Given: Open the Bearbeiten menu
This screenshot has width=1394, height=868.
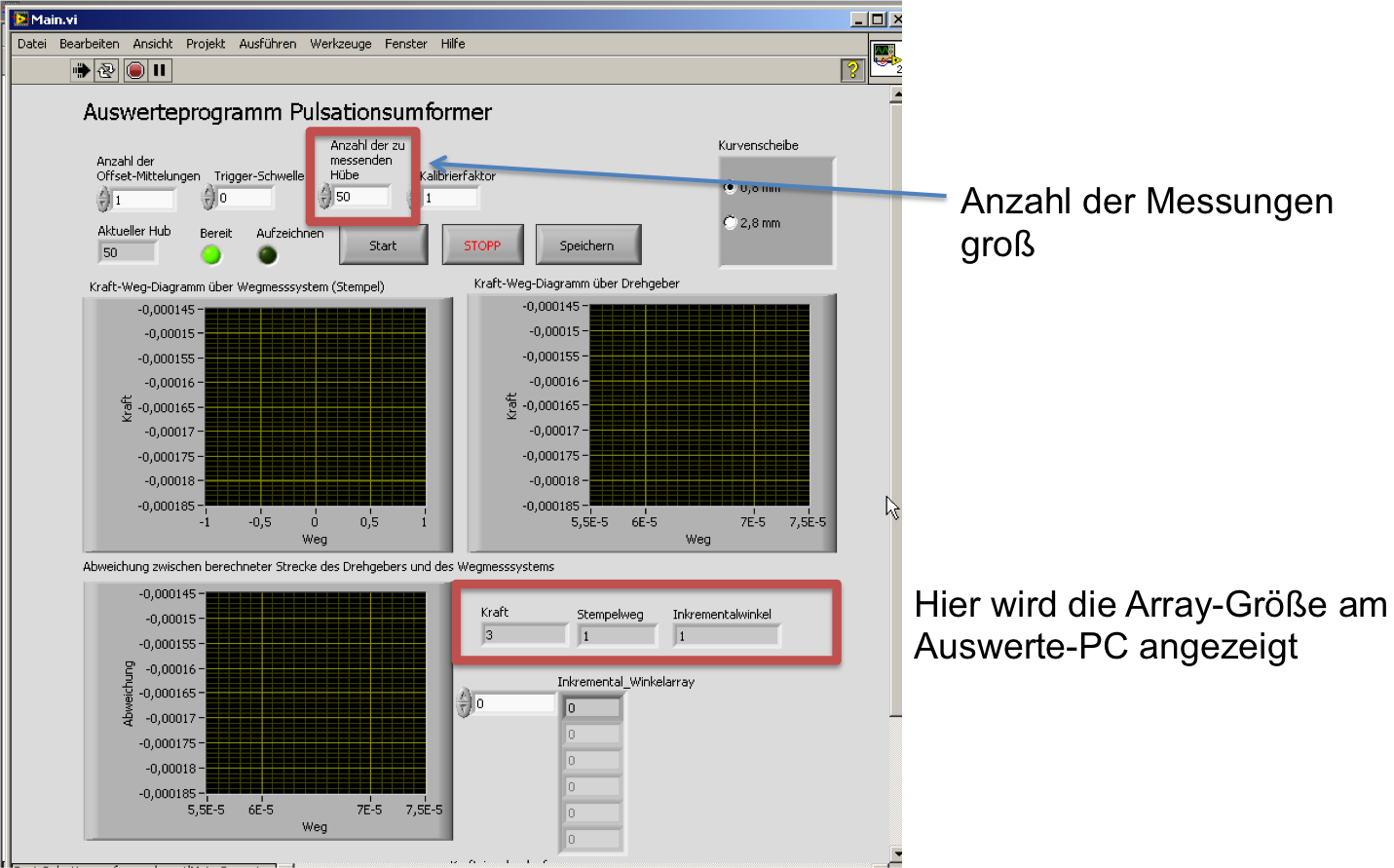Looking at the screenshot, I should pyautogui.click(x=90, y=44).
